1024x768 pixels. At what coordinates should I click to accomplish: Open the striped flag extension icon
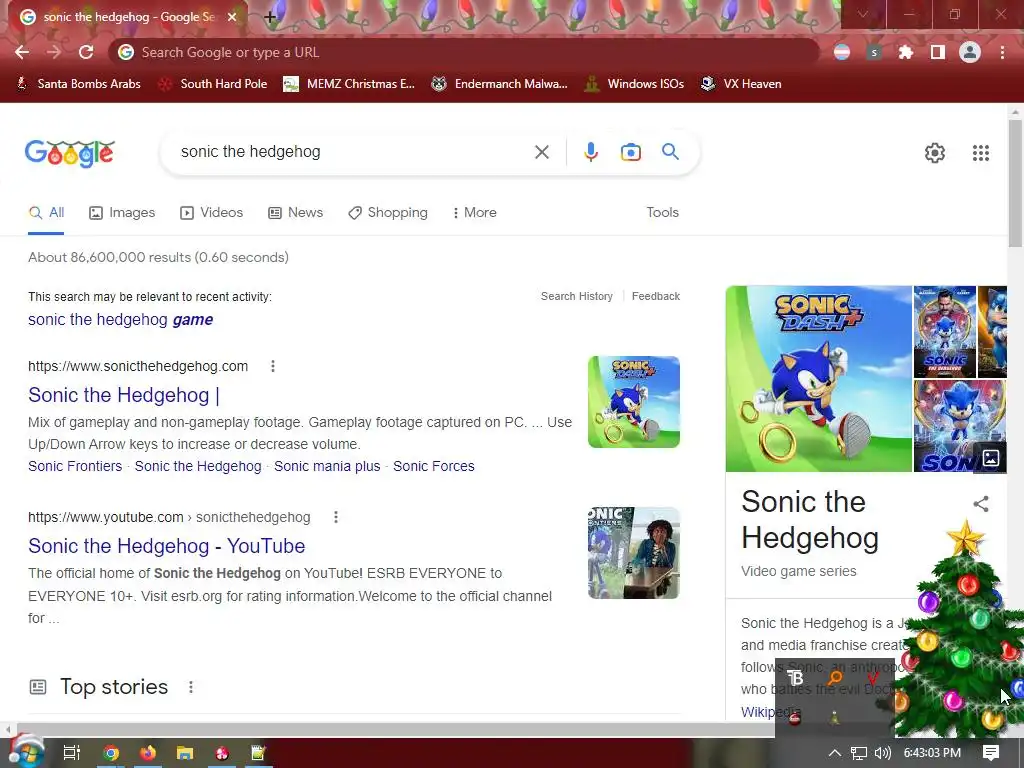pyautogui.click(x=842, y=52)
